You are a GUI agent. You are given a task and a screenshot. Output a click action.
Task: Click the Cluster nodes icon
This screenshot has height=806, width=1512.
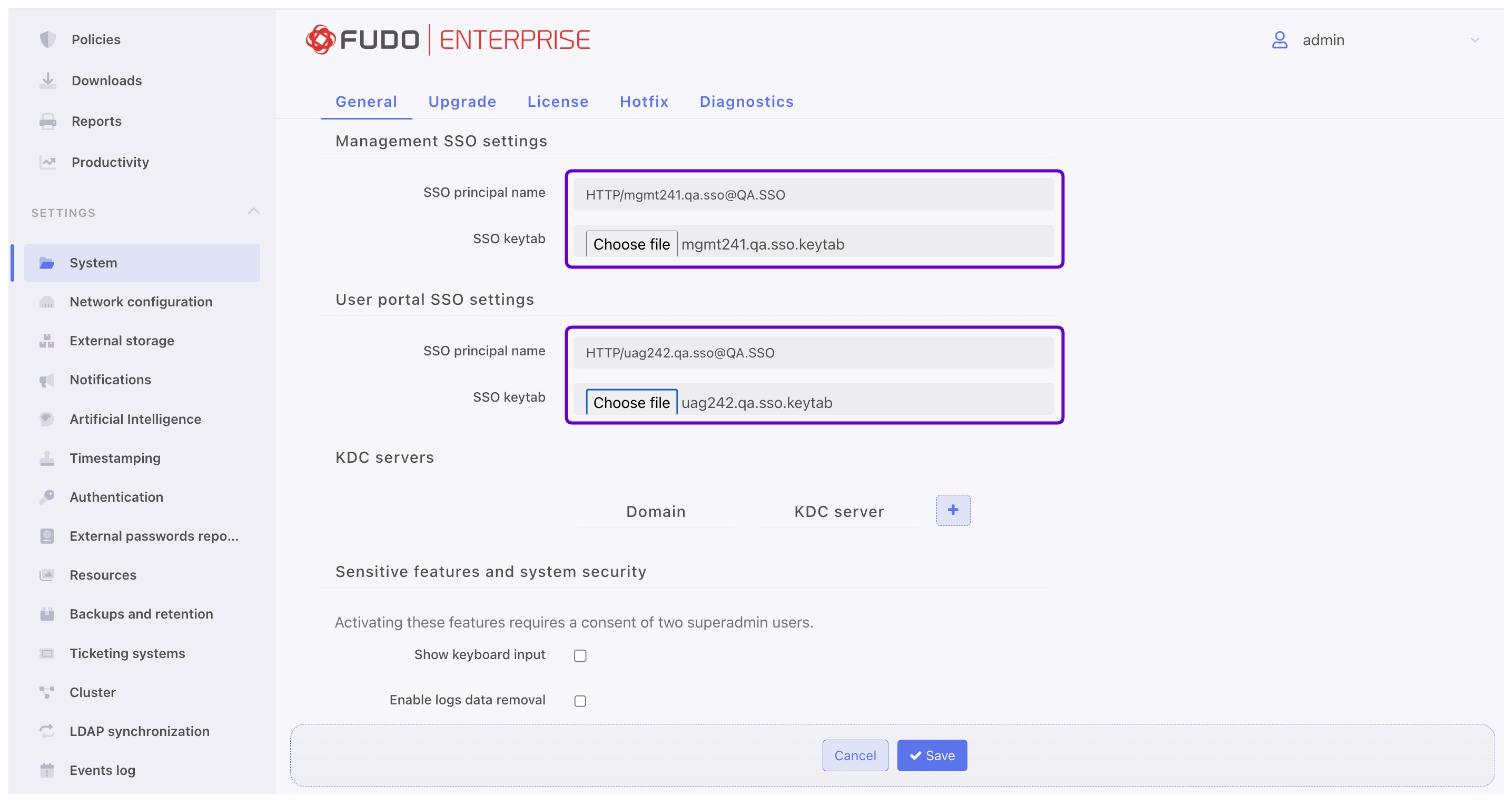click(47, 692)
